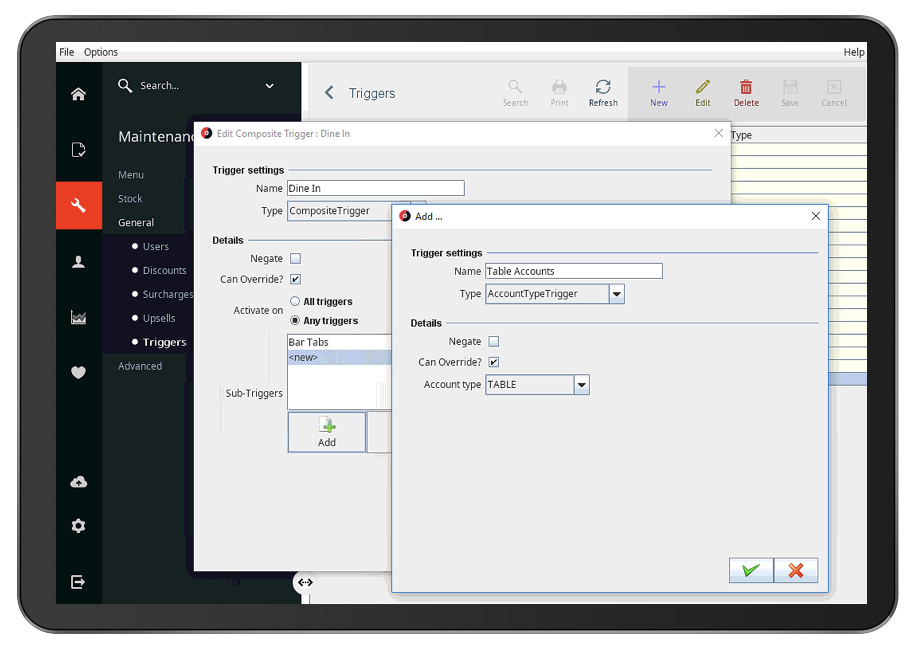Open the Help menu
Image resolution: width=921 pixels, height=657 pixels.
click(x=853, y=52)
